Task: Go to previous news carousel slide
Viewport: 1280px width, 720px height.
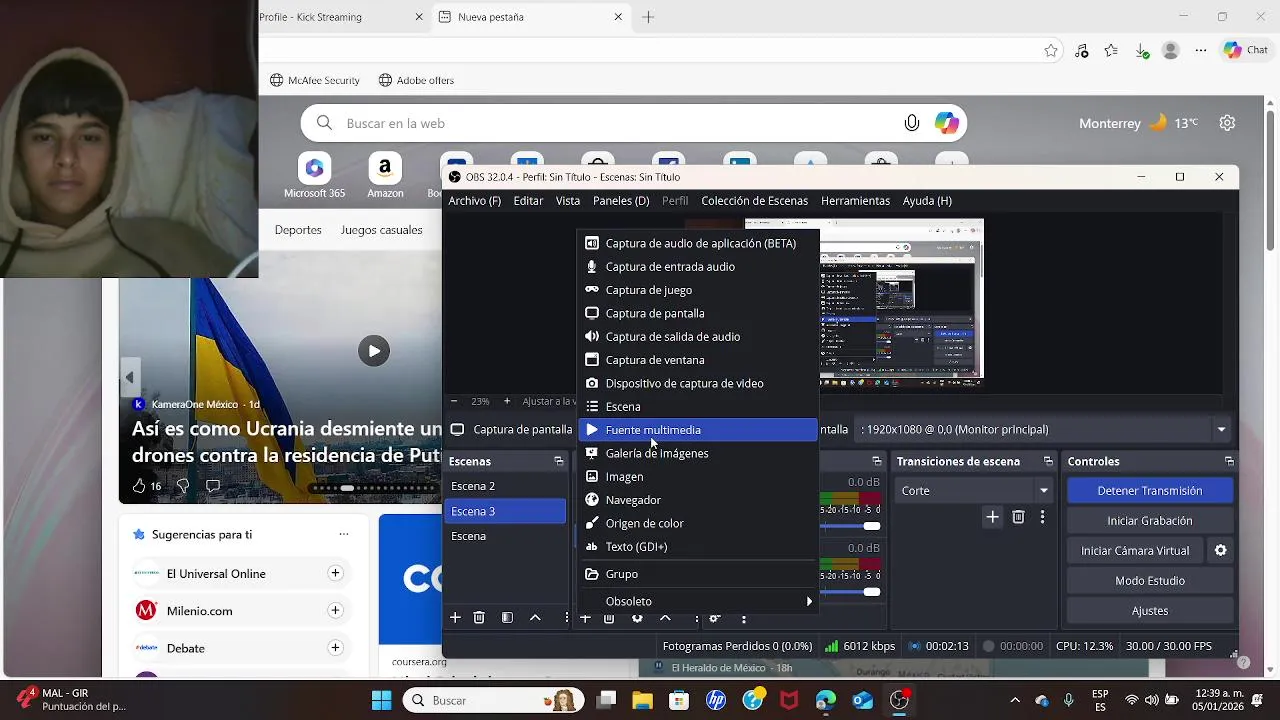Action: point(129,378)
